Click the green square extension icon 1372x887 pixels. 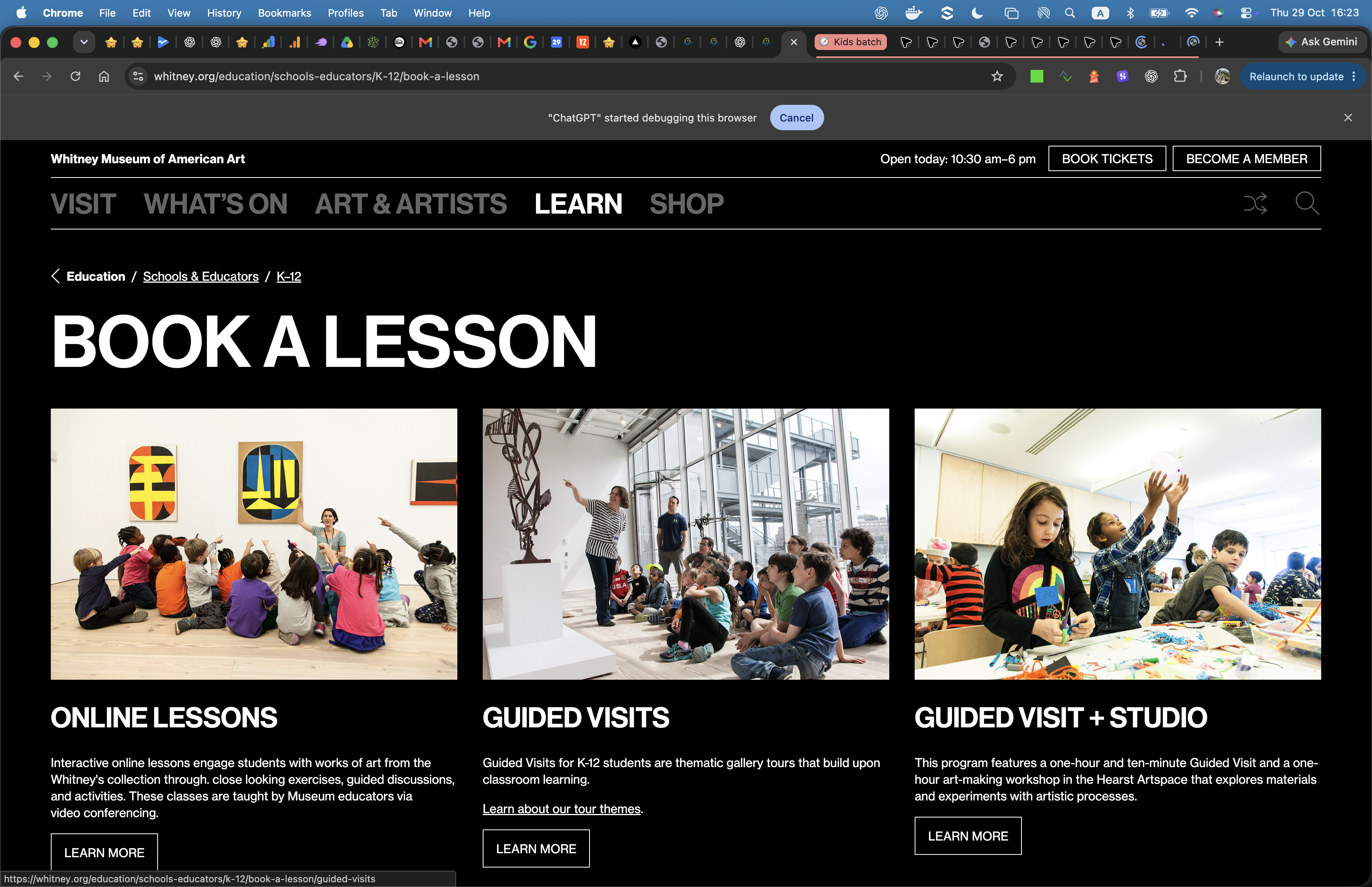1037,76
